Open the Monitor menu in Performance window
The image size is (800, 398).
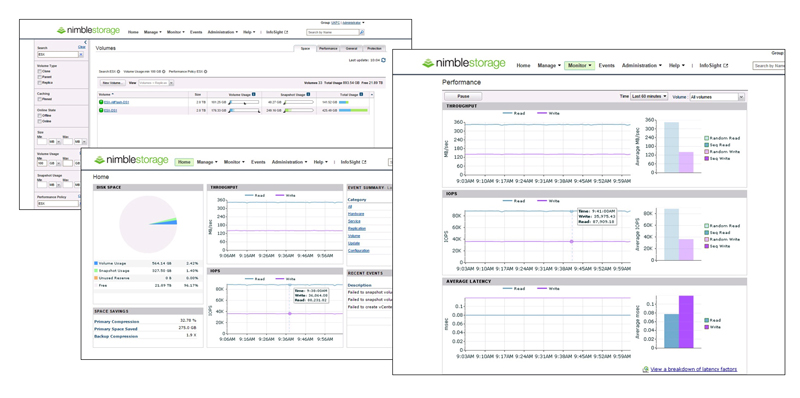tap(580, 65)
